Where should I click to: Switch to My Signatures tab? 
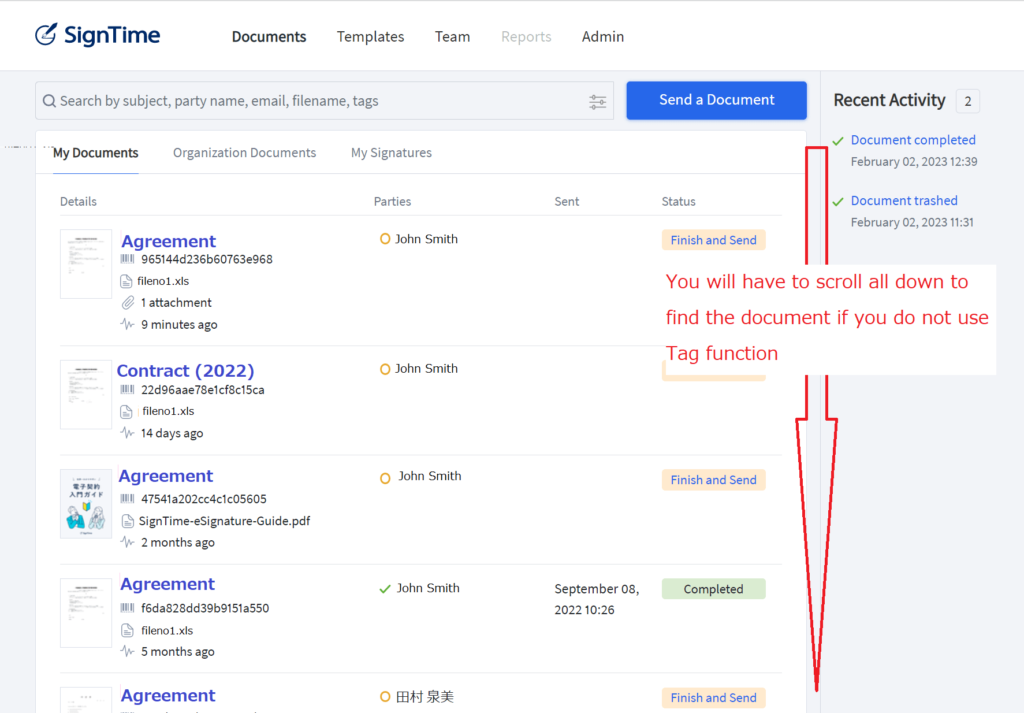click(391, 153)
